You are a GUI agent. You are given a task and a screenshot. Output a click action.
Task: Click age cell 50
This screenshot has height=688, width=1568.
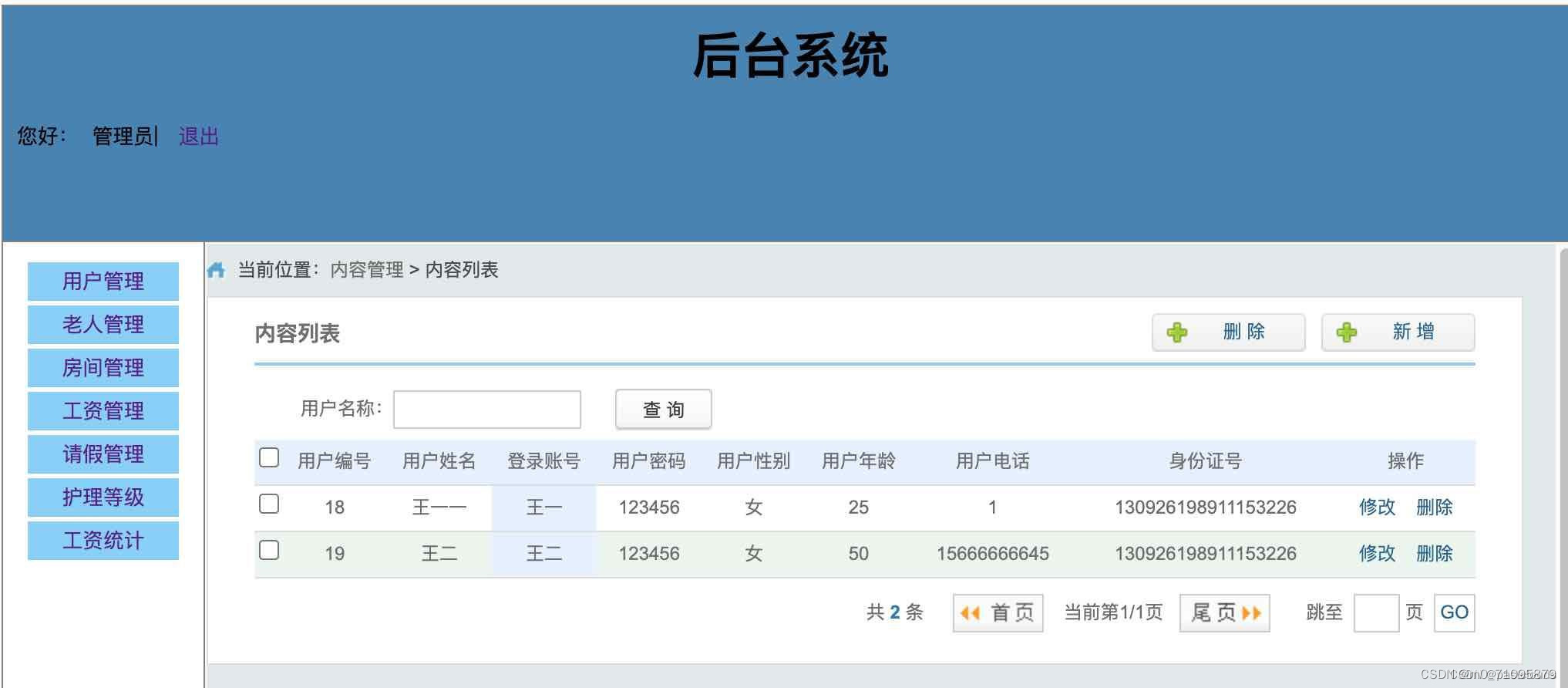coord(859,554)
